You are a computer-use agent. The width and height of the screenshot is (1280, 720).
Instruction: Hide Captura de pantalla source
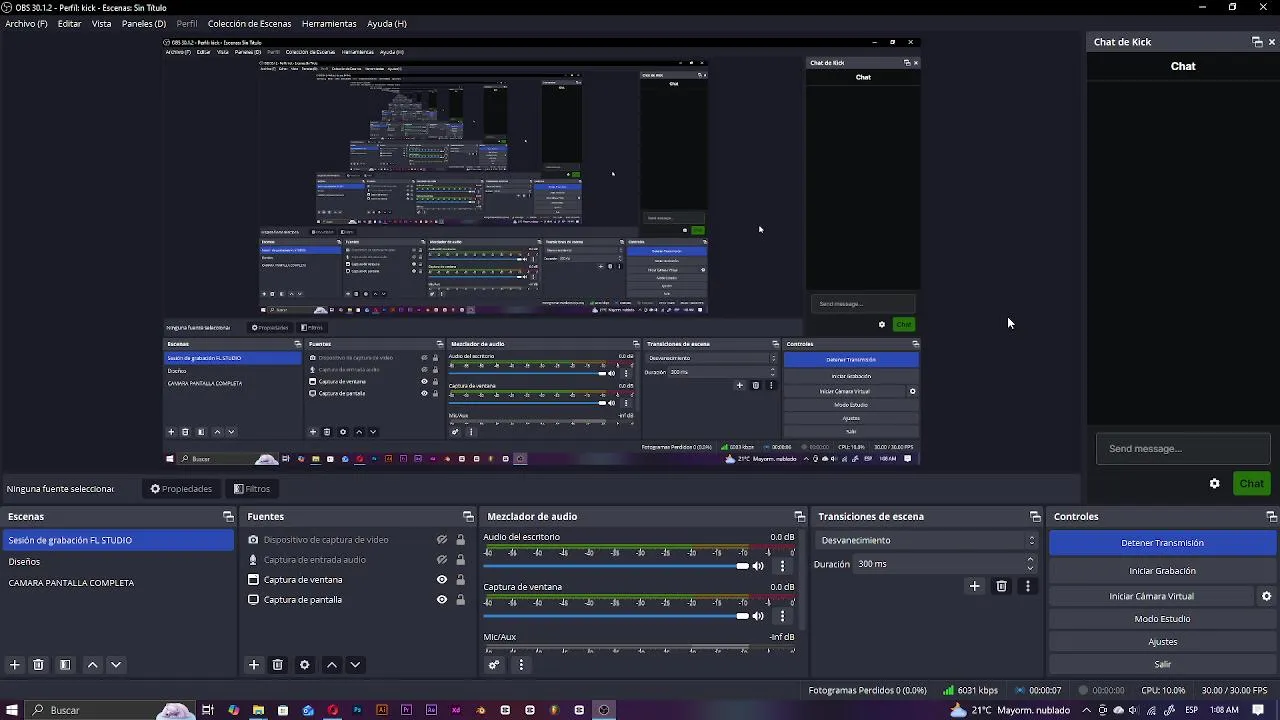click(x=441, y=600)
